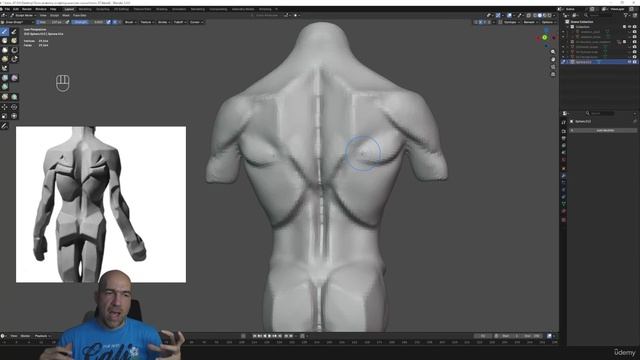The height and width of the screenshot is (360, 640).
Task: Open the sculpt Options dropdown
Action: [x=548, y=22]
